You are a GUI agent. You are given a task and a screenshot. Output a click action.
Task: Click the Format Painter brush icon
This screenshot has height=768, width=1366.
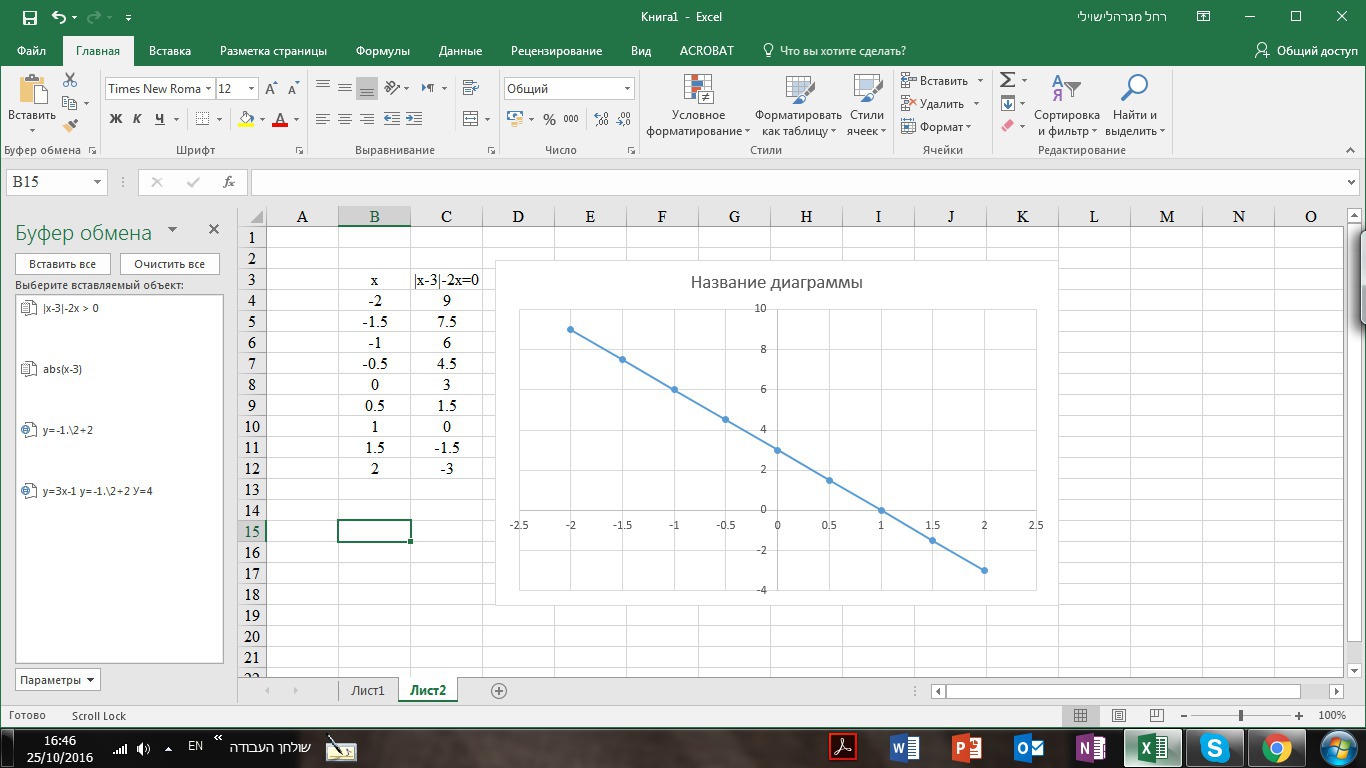(70, 126)
